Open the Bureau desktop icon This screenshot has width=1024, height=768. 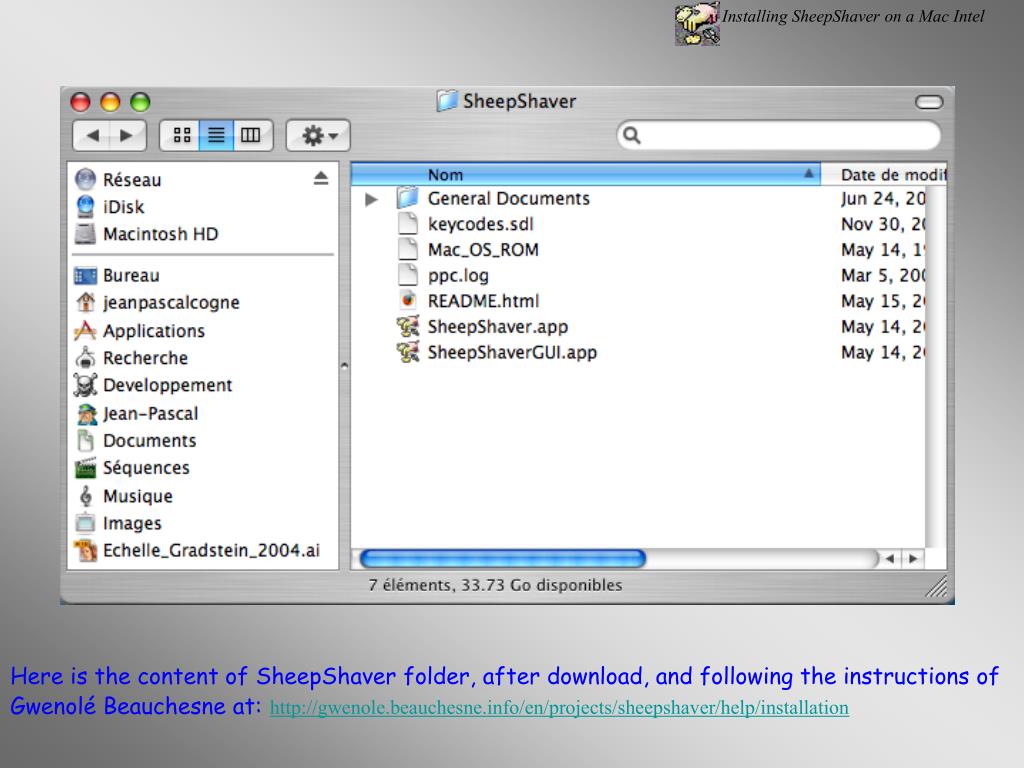pos(85,276)
